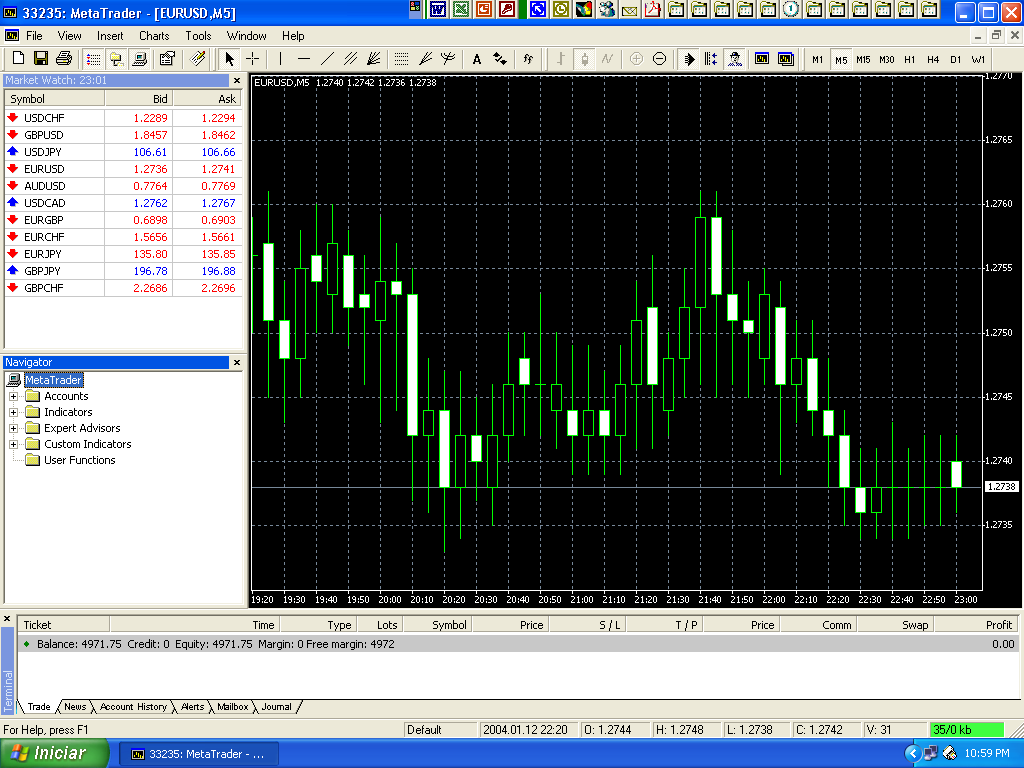Switch chart to H4 timeframe
This screenshot has height=768, width=1024.
point(933,59)
